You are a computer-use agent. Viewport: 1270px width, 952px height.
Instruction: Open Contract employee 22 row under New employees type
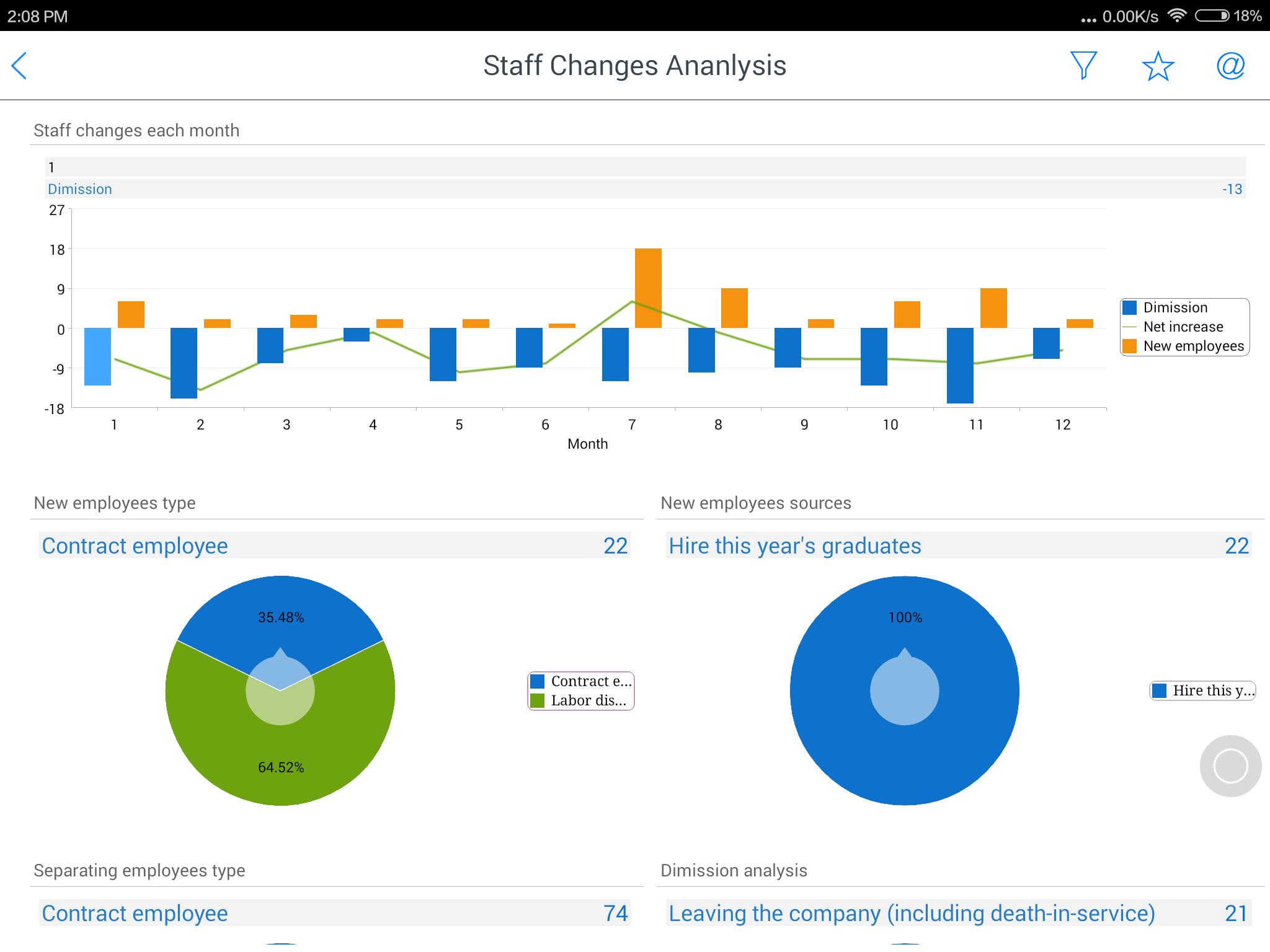point(335,545)
